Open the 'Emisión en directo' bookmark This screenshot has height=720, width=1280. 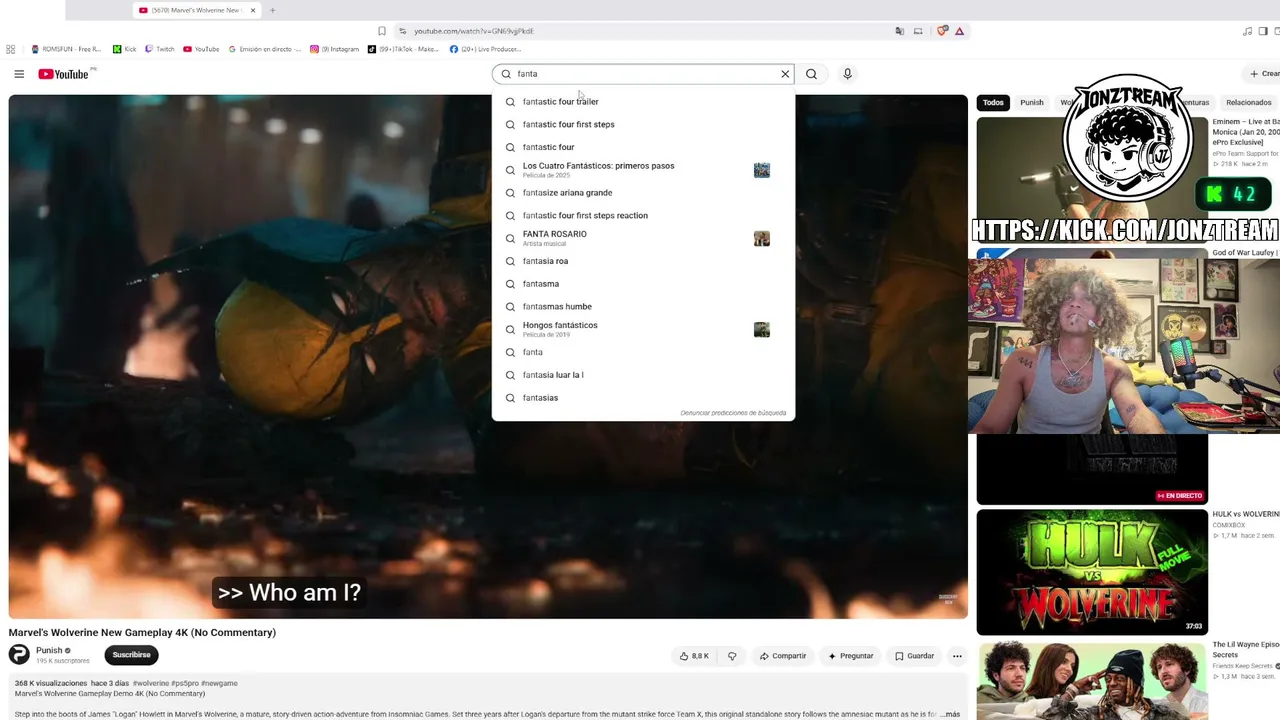[265, 49]
